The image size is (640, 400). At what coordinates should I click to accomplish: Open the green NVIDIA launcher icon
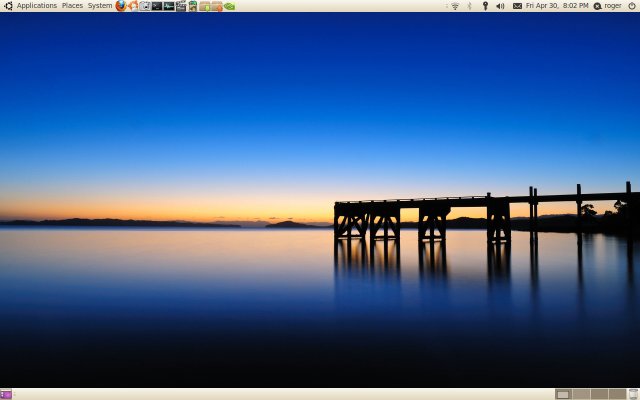pyautogui.click(x=229, y=6)
